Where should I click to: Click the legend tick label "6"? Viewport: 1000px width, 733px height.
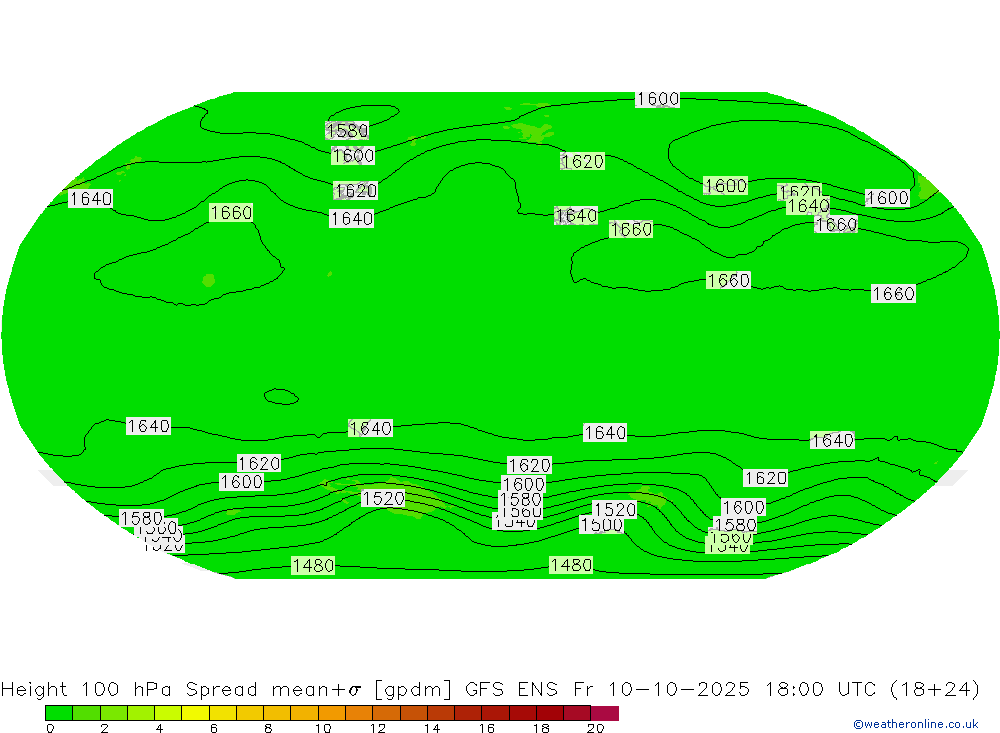coord(214,728)
